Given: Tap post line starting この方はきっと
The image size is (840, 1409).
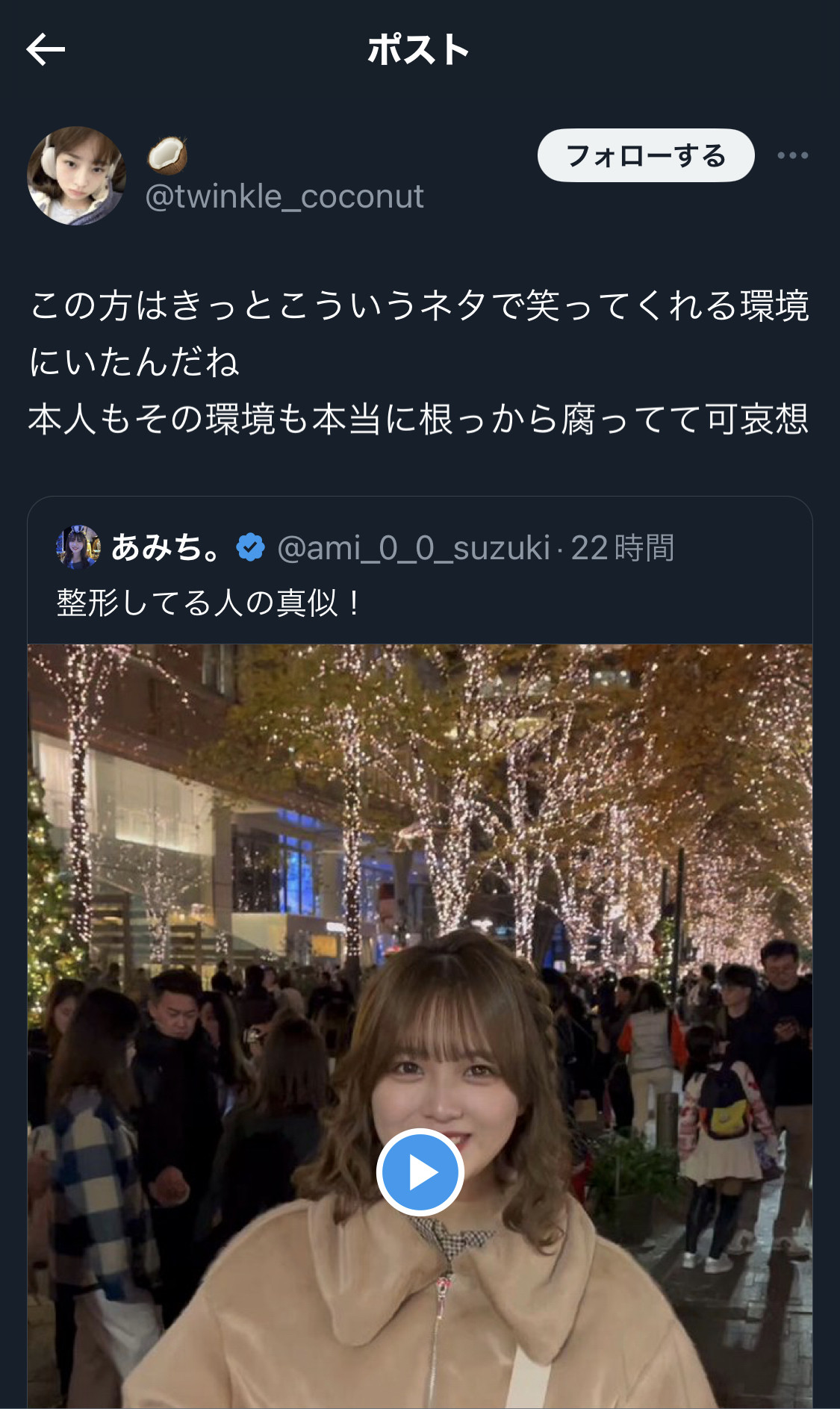Looking at the screenshot, I should (x=420, y=305).
